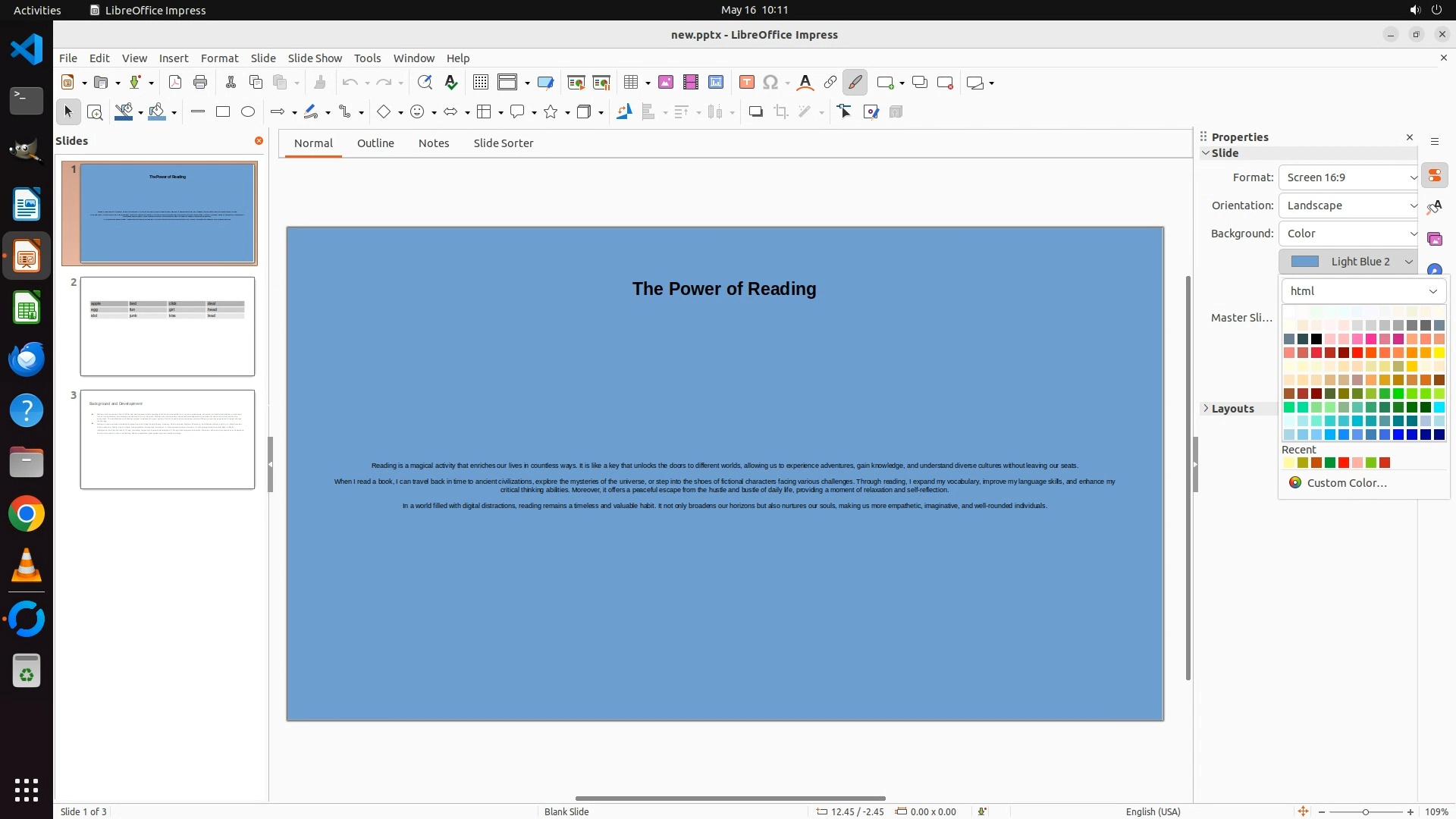Click the Print icon in toolbar
The width and height of the screenshot is (1456, 819).
tap(200, 83)
